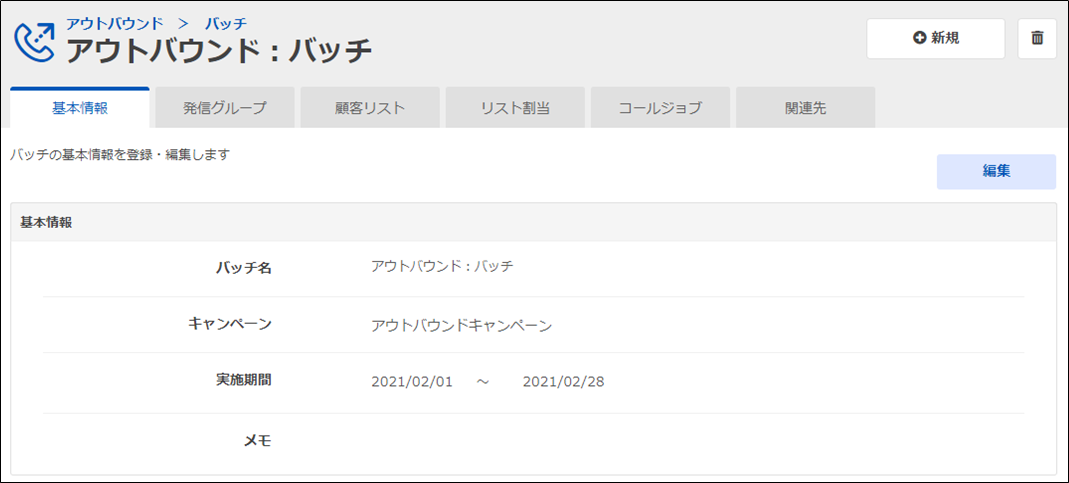Switch to the 発信グループ tab
Screen dimensions: 1069x483
tap(225, 108)
